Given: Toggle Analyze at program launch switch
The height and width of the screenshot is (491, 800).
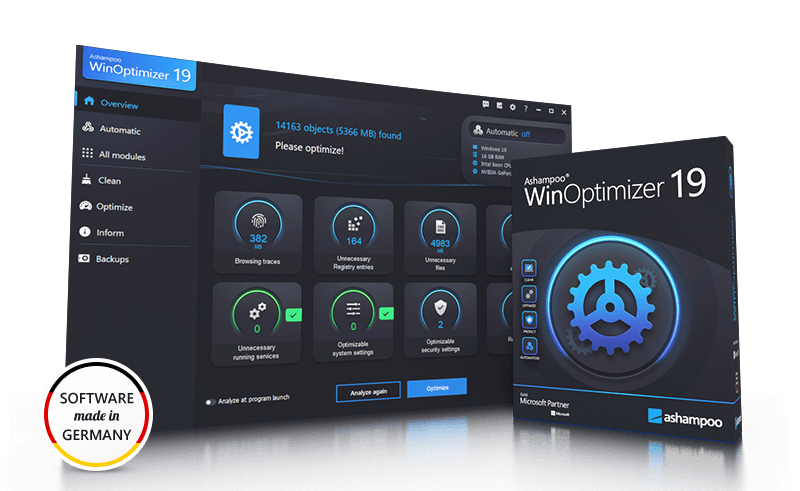Looking at the screenshot, I should coord(210,402).
